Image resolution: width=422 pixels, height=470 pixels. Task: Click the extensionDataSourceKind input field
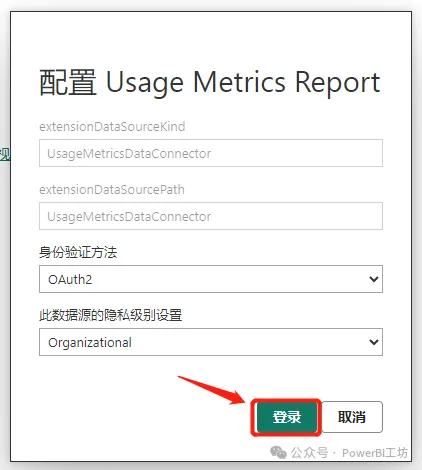click(x=211, y=153)
